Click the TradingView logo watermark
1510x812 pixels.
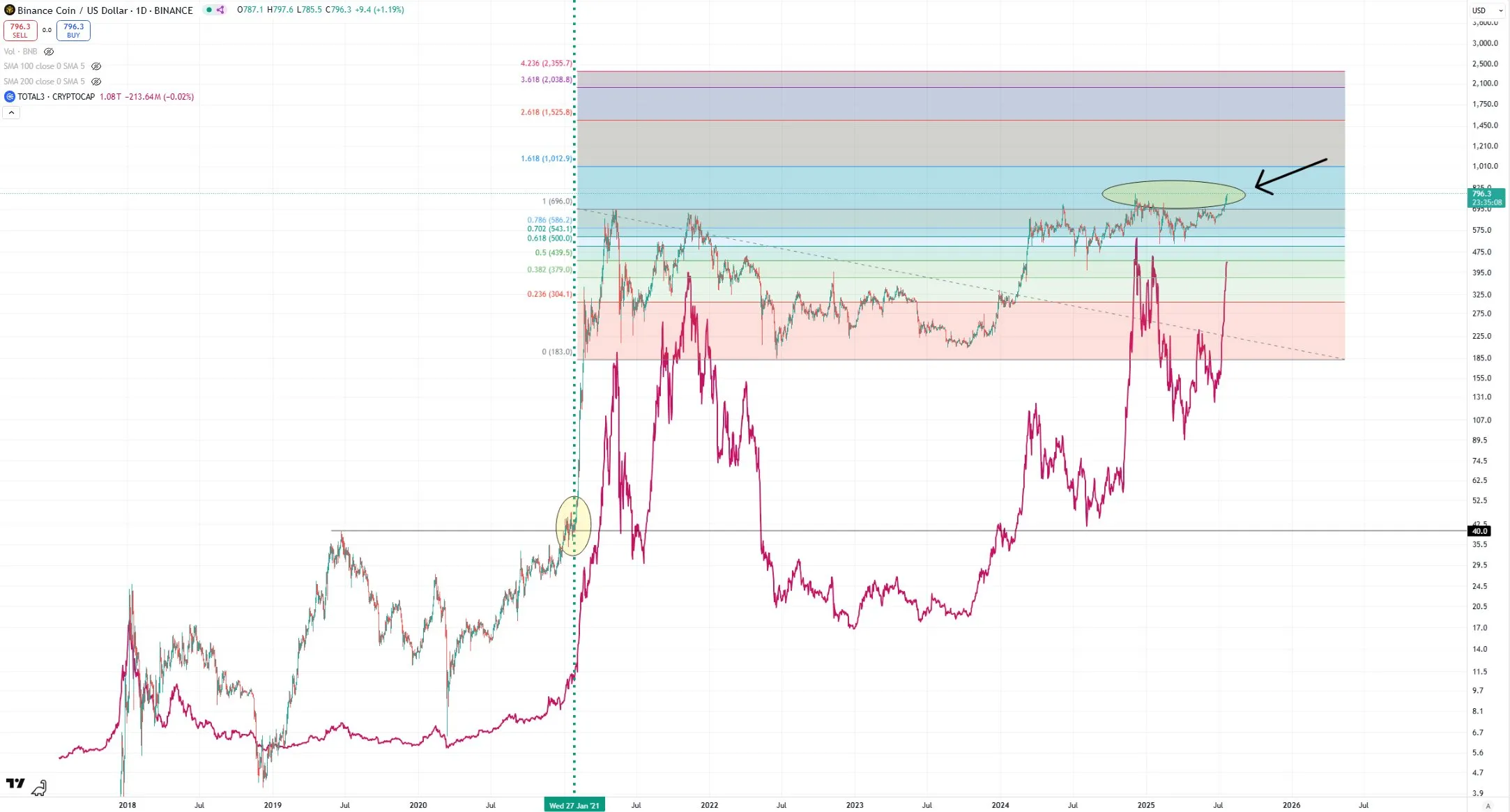tap(15, 783)
